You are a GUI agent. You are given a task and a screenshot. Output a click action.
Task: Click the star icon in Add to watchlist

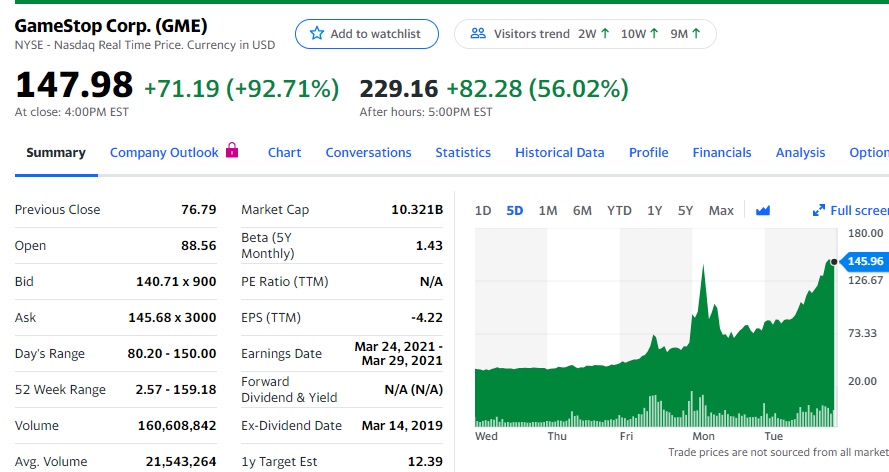(x=316, y=33)
